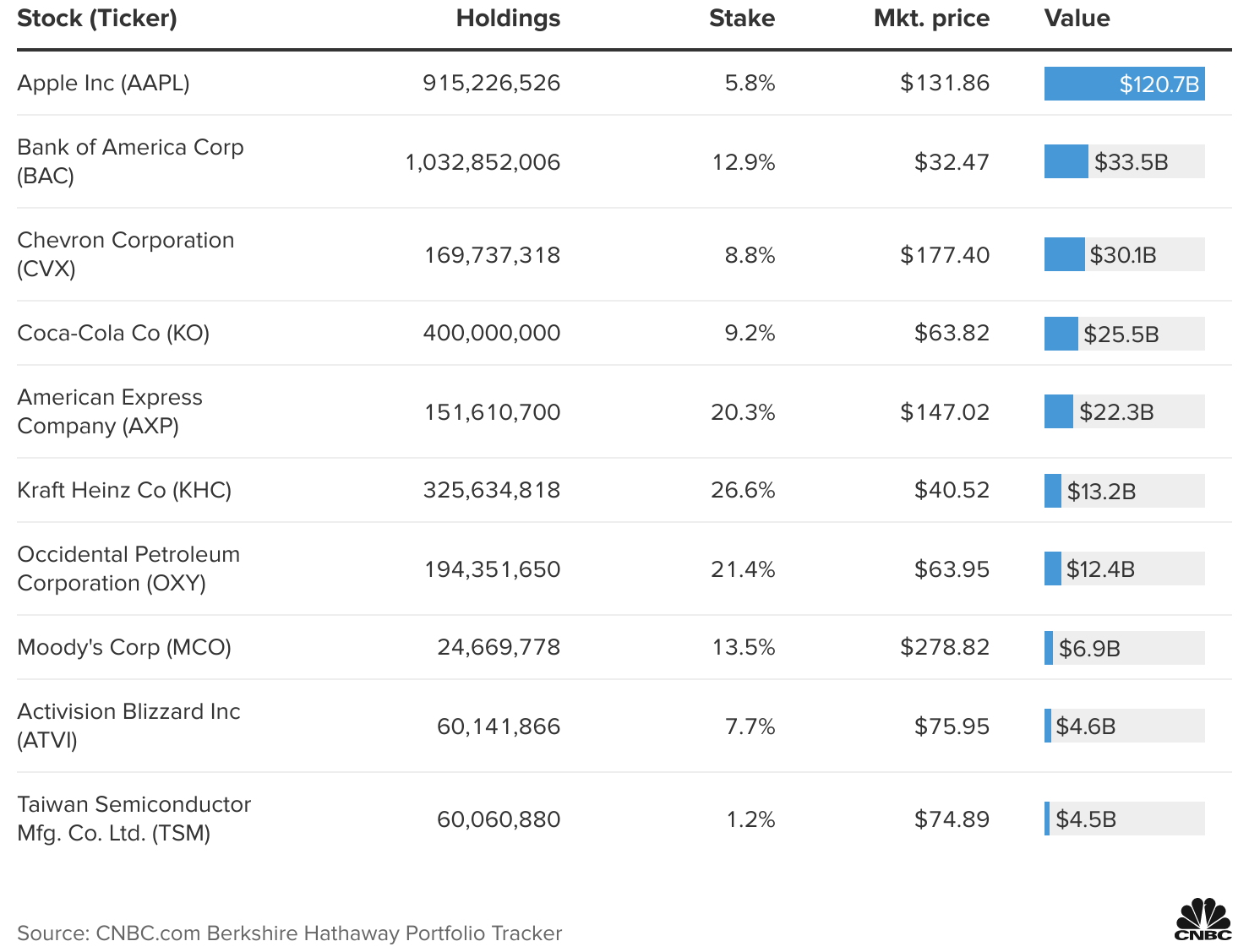Click the American Express Company (AXP) ticker
This screenshot has height=952, width=1249.
click(x=110, y=411)
